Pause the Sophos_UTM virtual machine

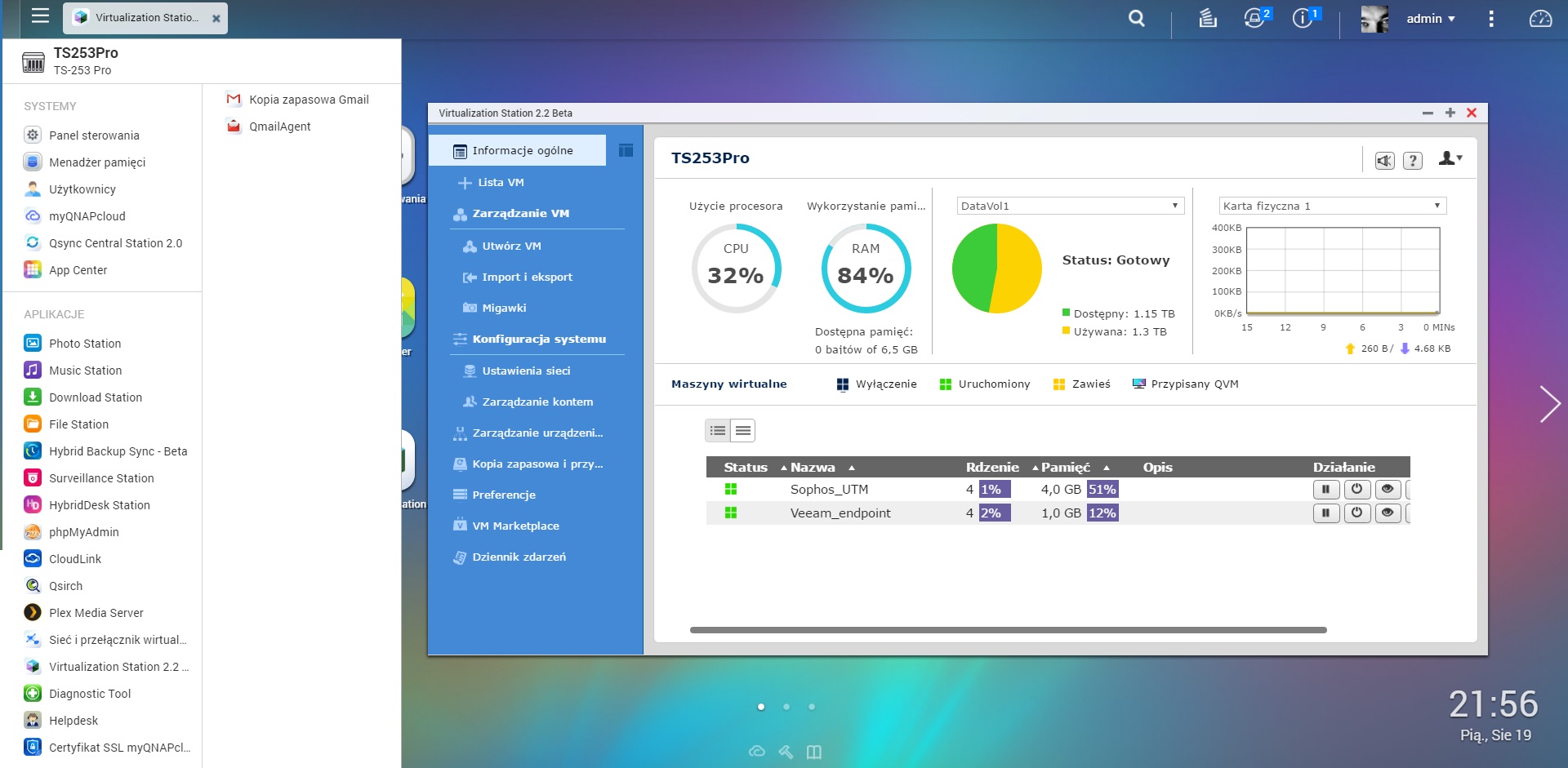[1326, 490]
